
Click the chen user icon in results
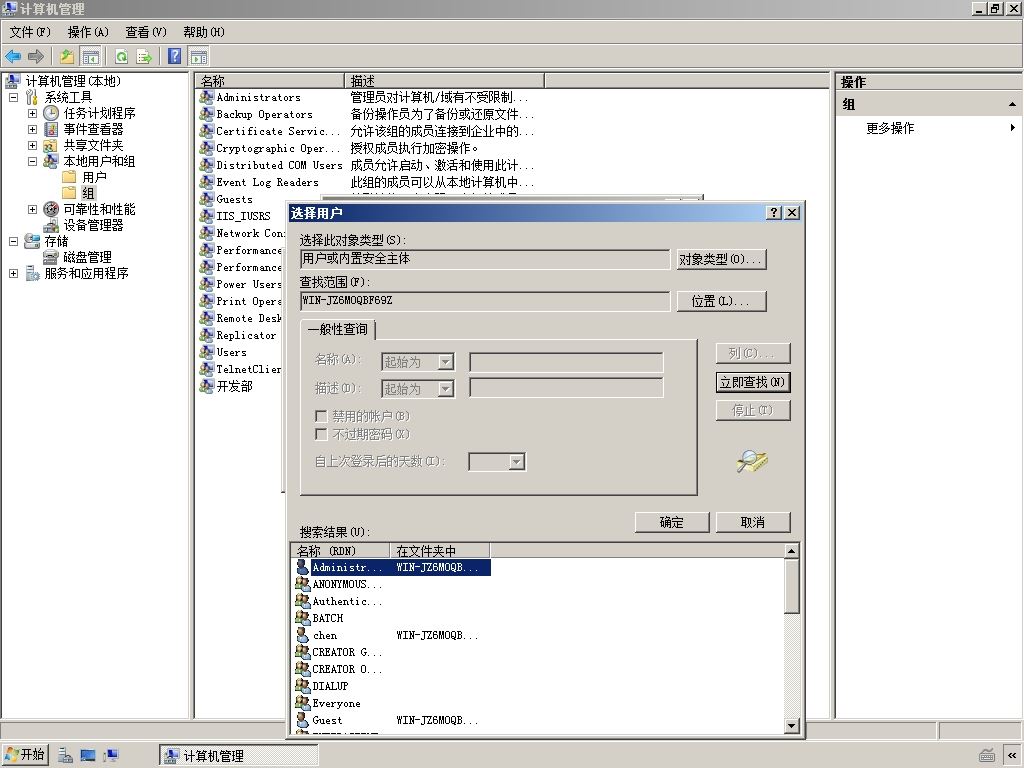[x=302, y=635]
